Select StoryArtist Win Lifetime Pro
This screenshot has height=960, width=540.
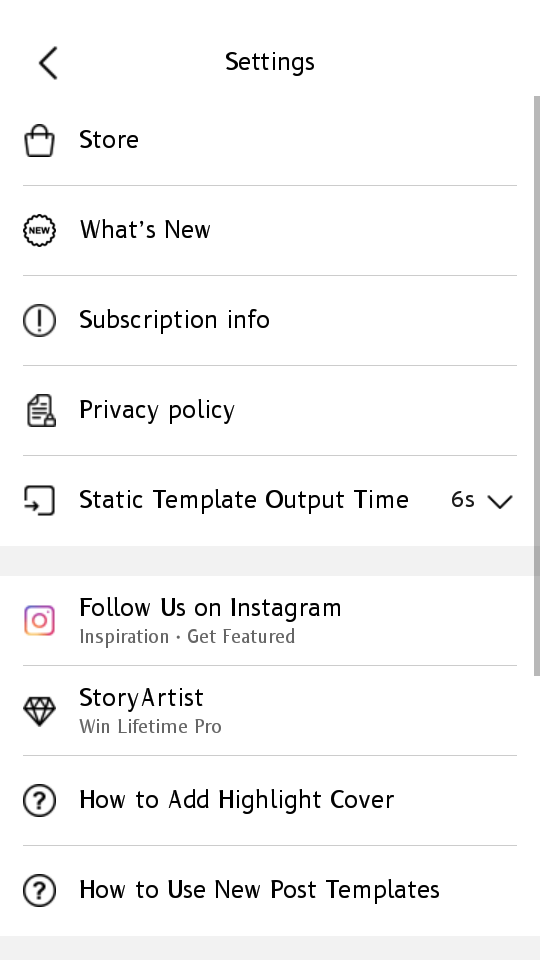(x=270, y=711)
